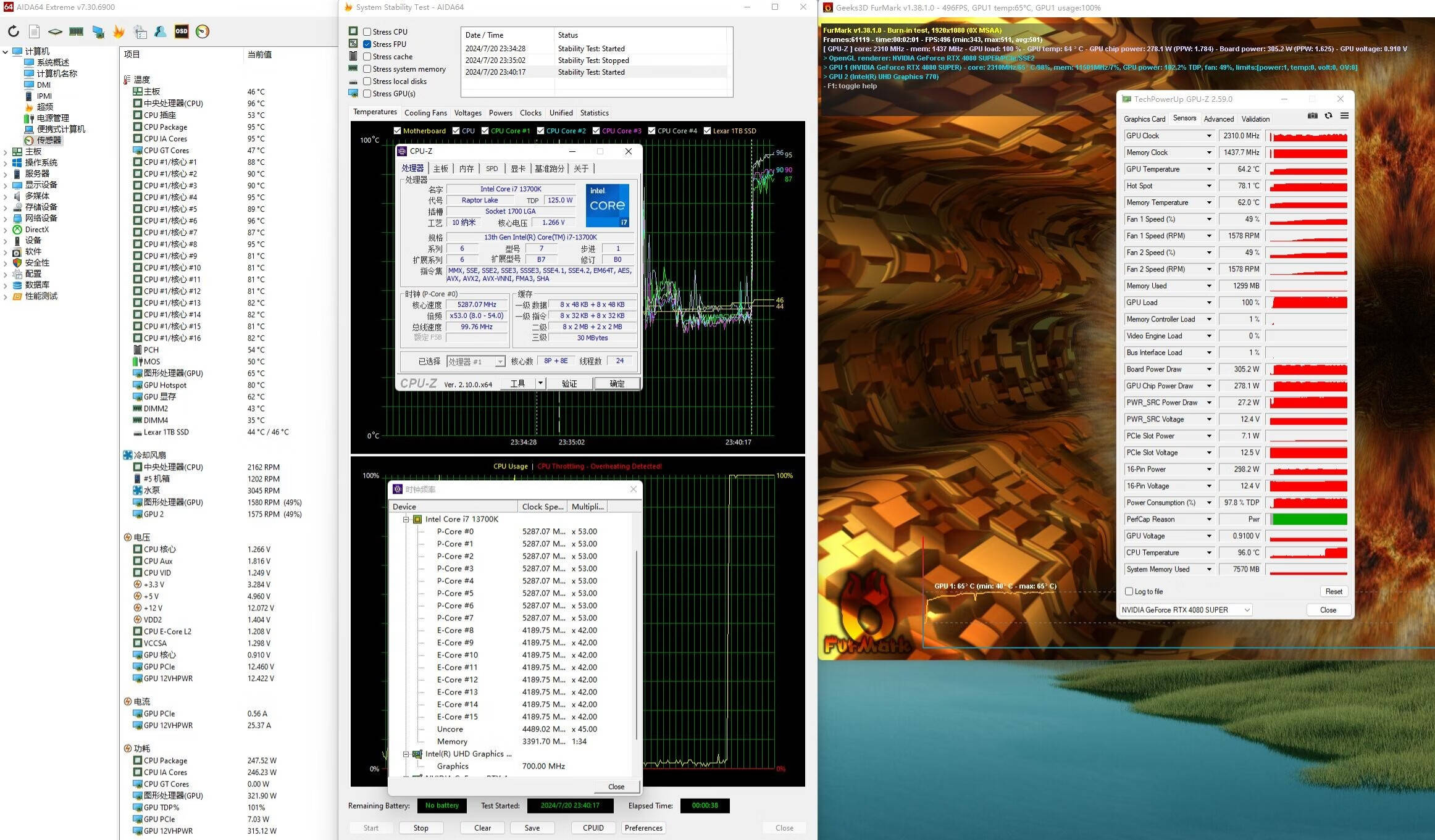Click the 验证 button in CPU-Z
Viewport: 1435px width, 840px height.
569,383
